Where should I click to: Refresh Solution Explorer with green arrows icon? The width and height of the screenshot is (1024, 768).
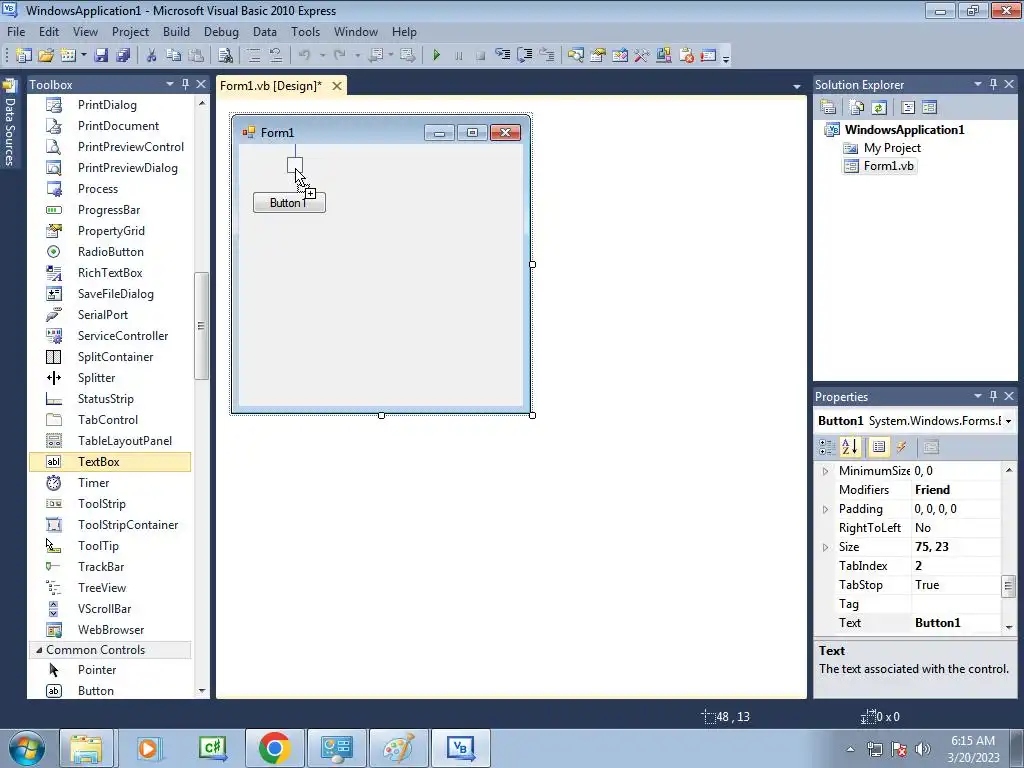coord(879,107)
